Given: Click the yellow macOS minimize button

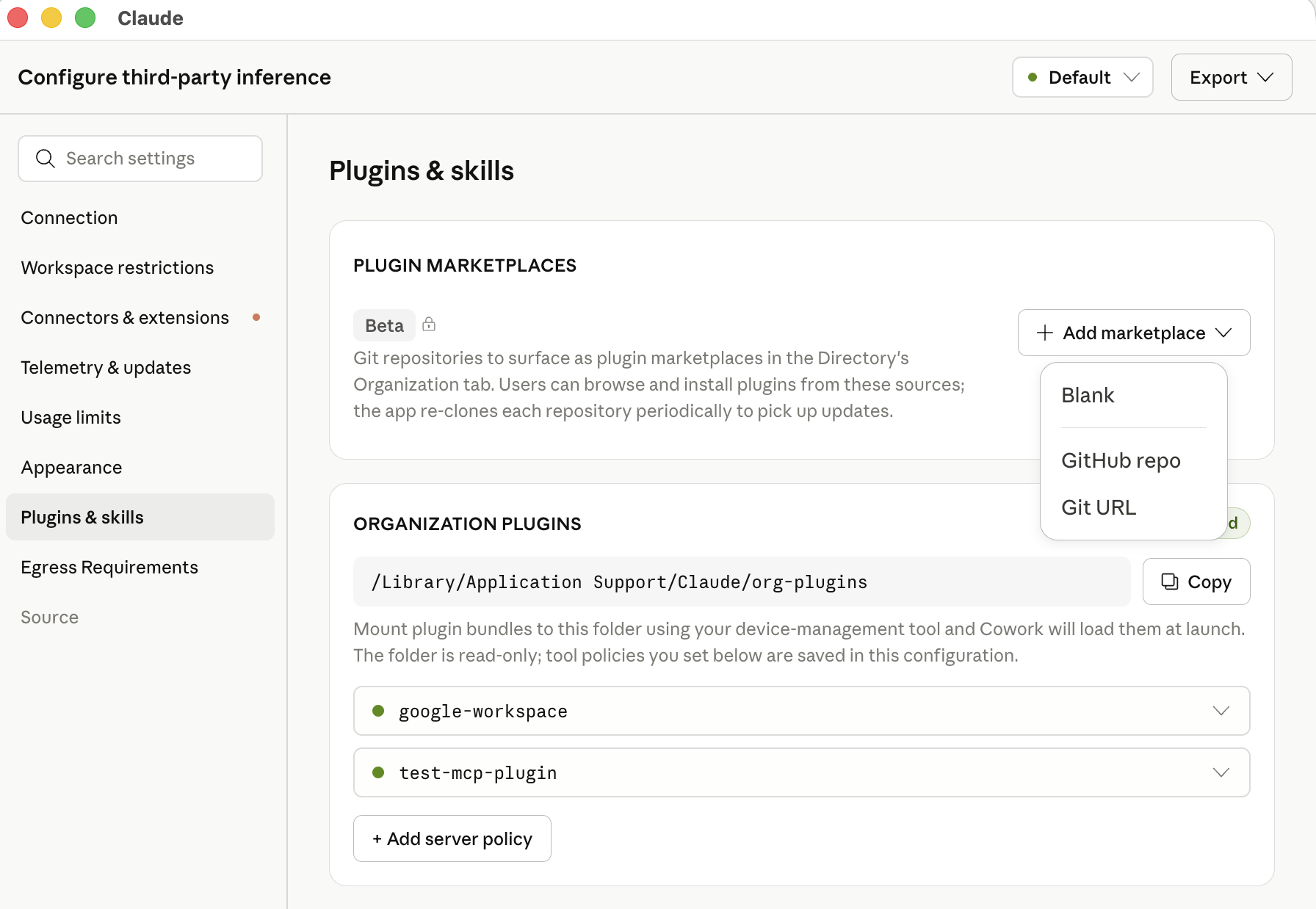Looking at the screenshot, I should pos(51,18).
